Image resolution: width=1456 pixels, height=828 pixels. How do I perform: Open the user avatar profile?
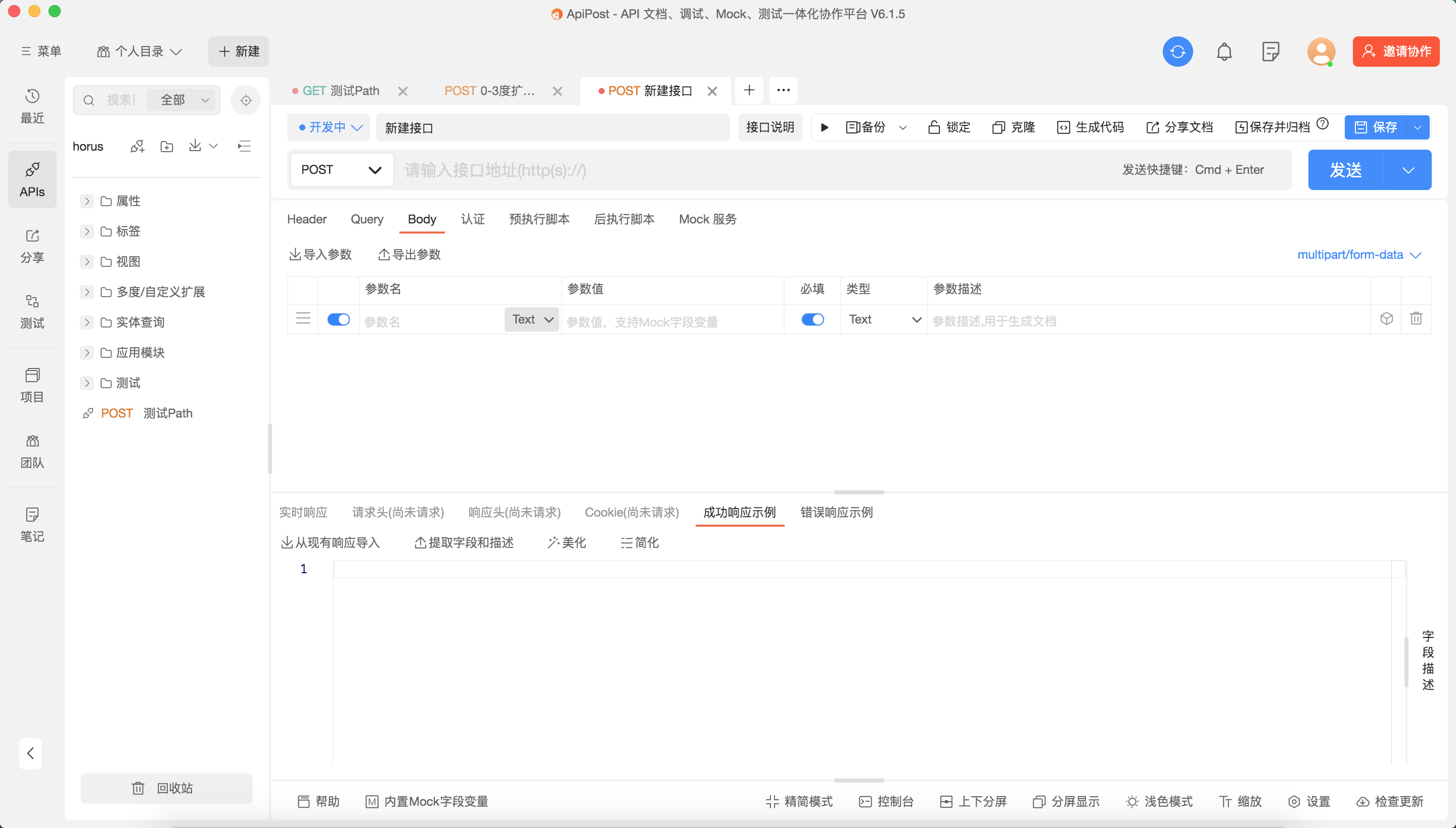pos(1321,52)
